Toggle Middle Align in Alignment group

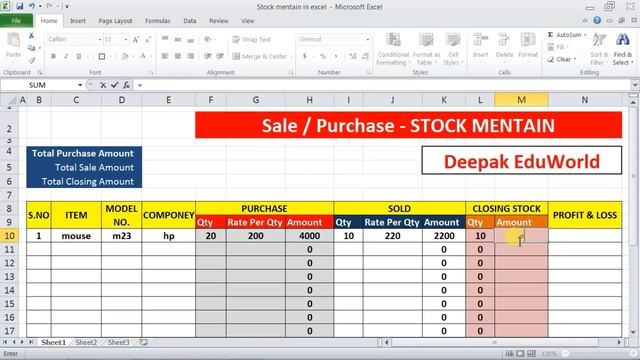pyautogui.click(x=178, y=39)
